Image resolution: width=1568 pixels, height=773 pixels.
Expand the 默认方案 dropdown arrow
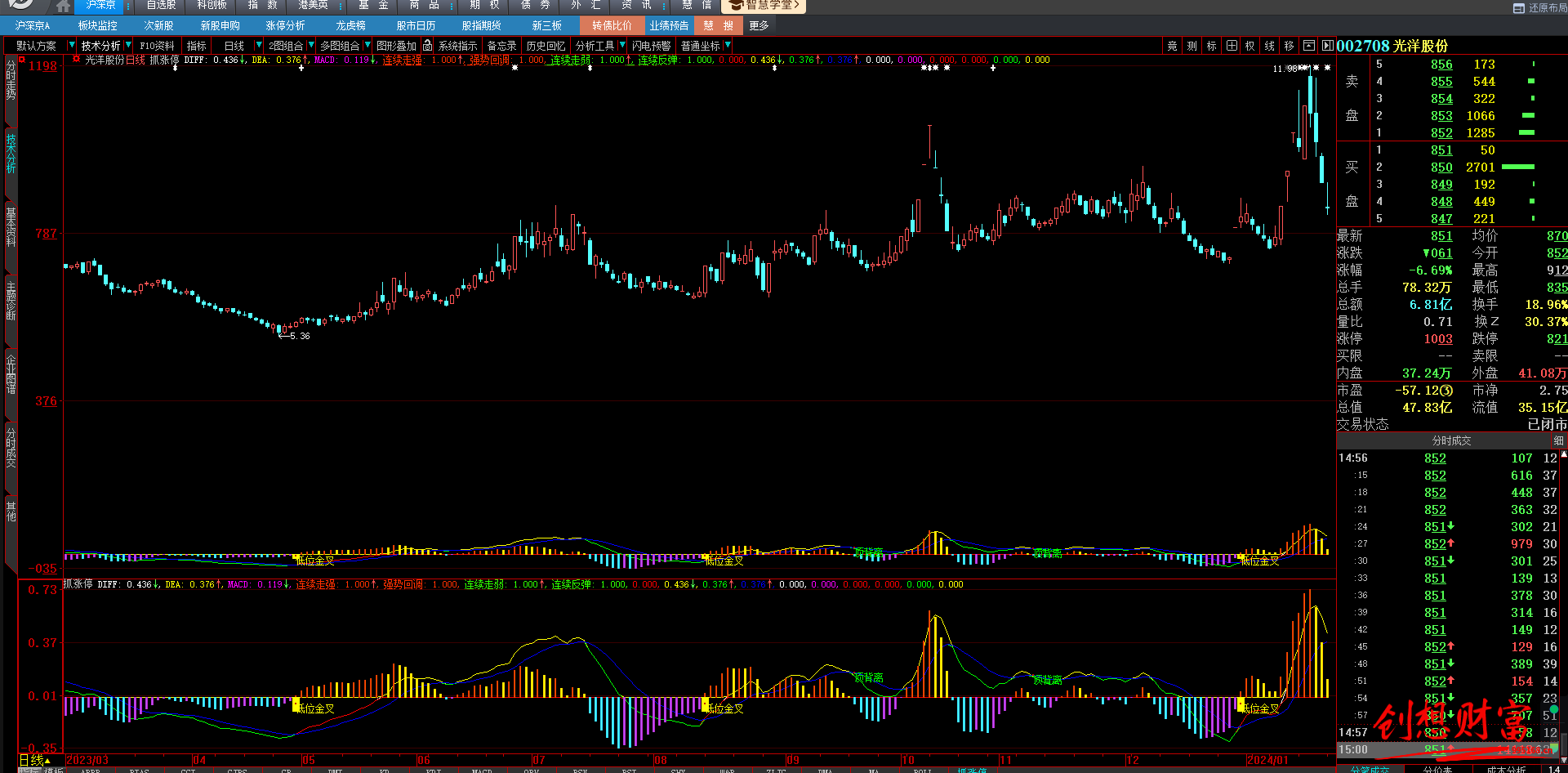pos(71,46)
